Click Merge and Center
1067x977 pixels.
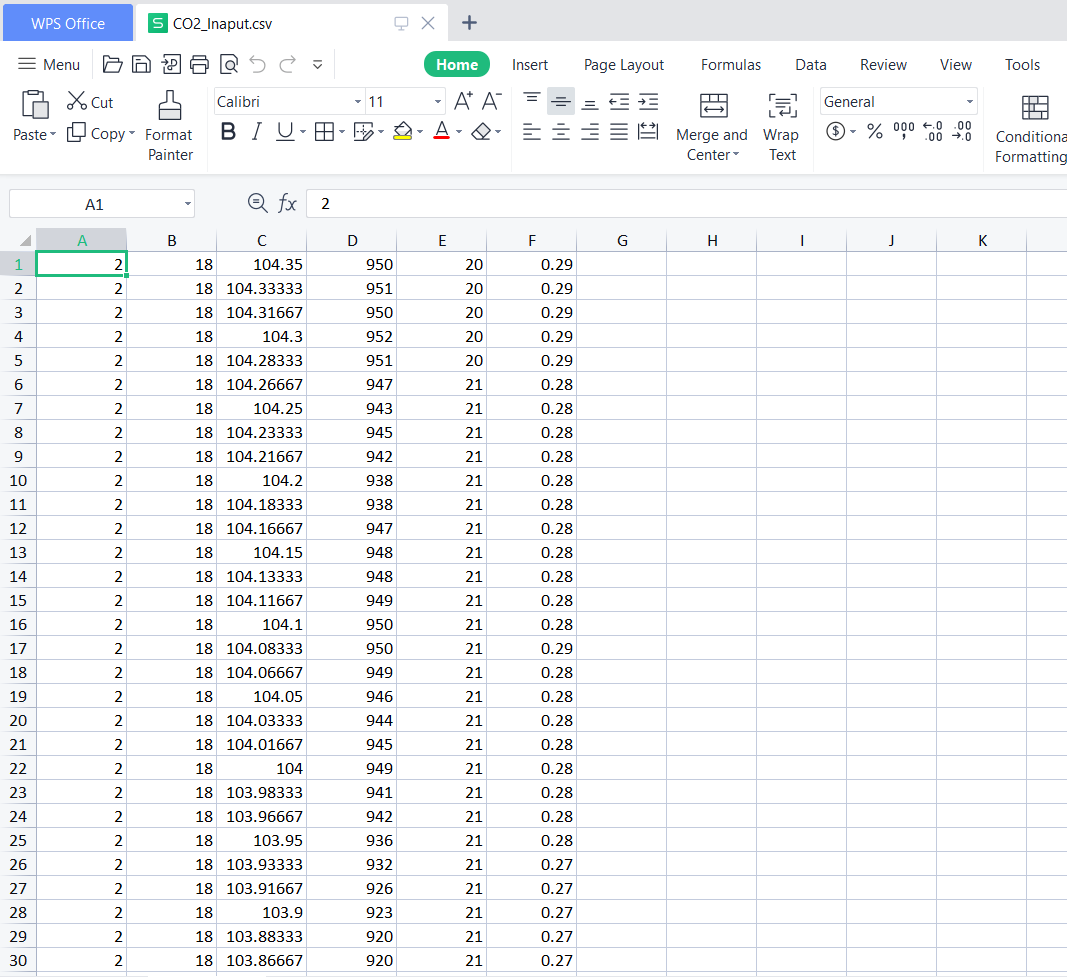point(712,127)
